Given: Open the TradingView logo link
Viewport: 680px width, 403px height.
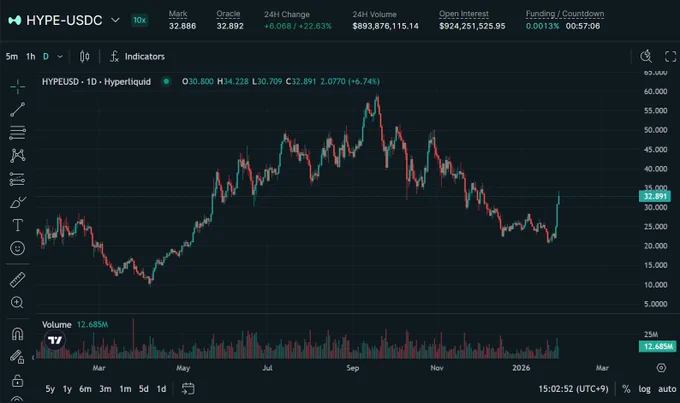Looking at the screenshot, I should pos(55,340).
